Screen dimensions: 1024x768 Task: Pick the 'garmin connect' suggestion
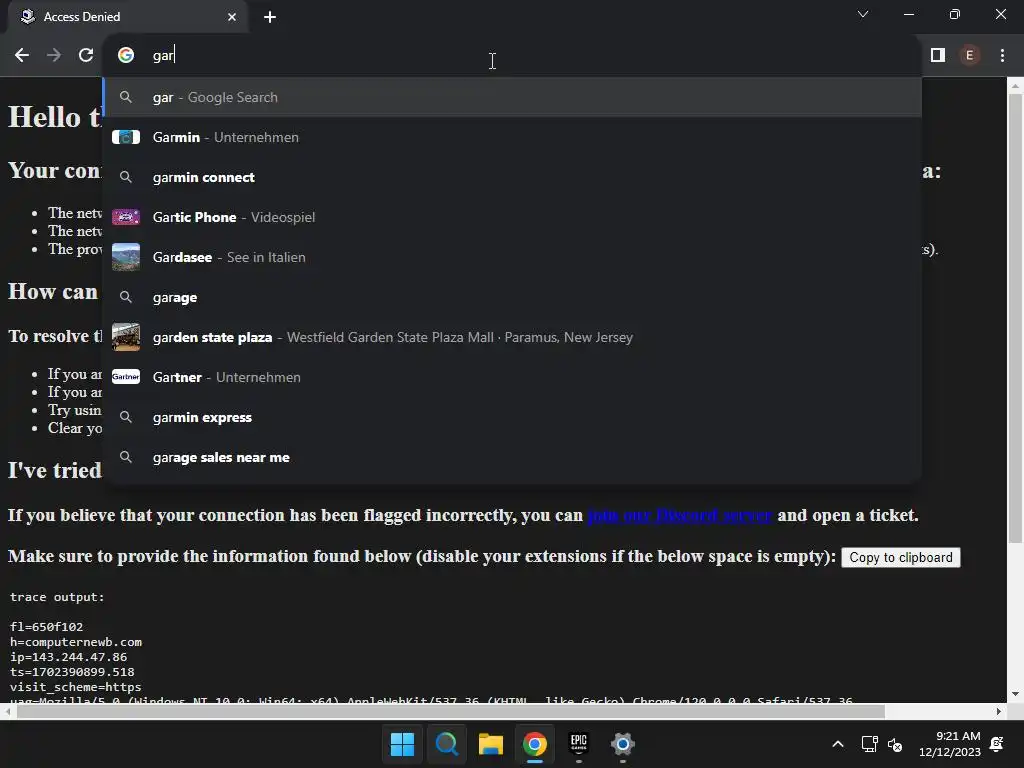pos(513,177)
